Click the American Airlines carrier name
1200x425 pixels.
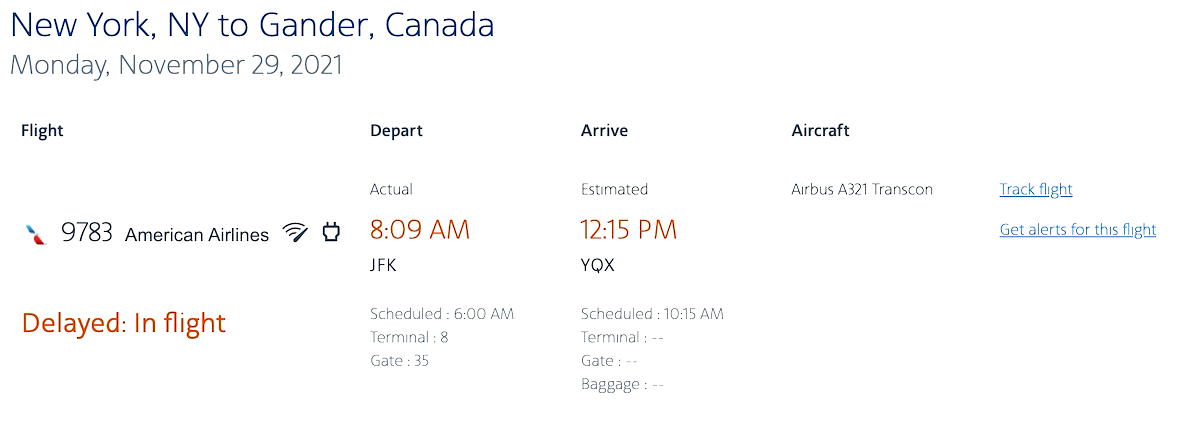point(197,235)
